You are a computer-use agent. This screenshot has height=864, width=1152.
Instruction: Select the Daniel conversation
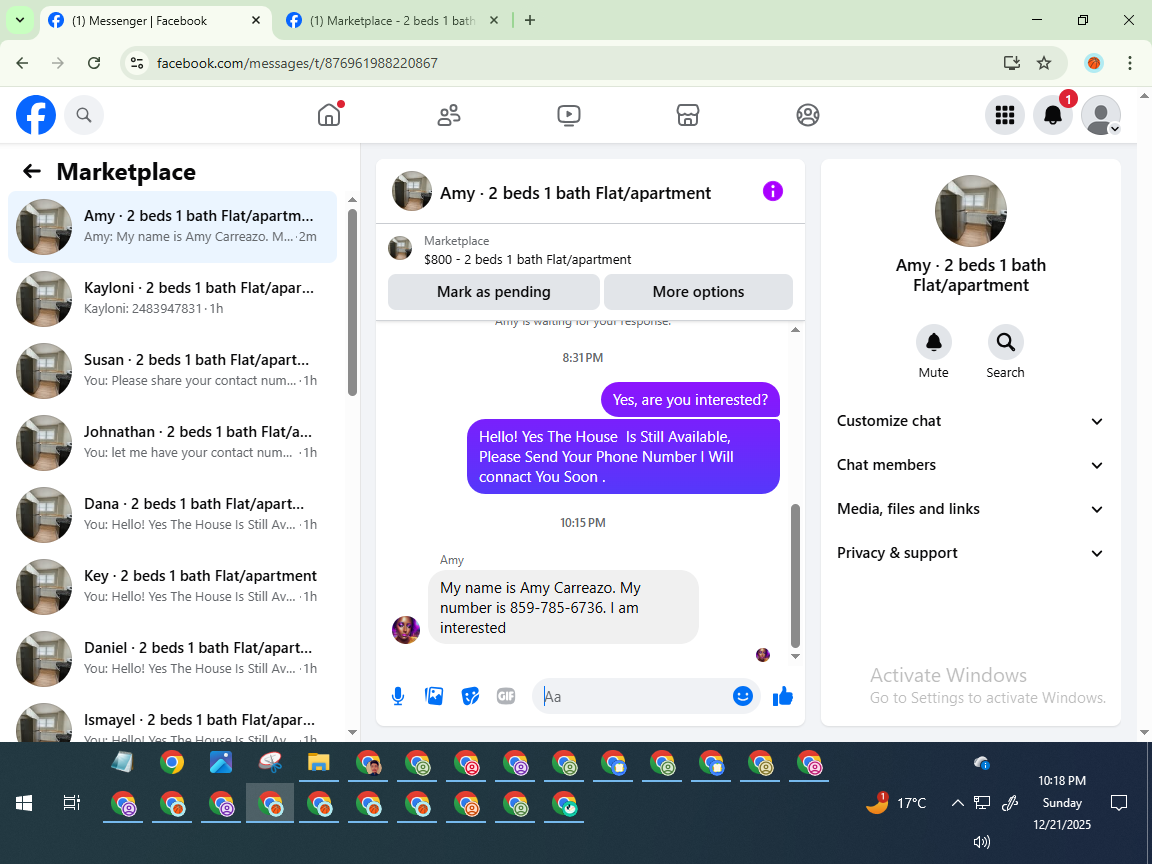pyautogui.click(x=172, y=658)
